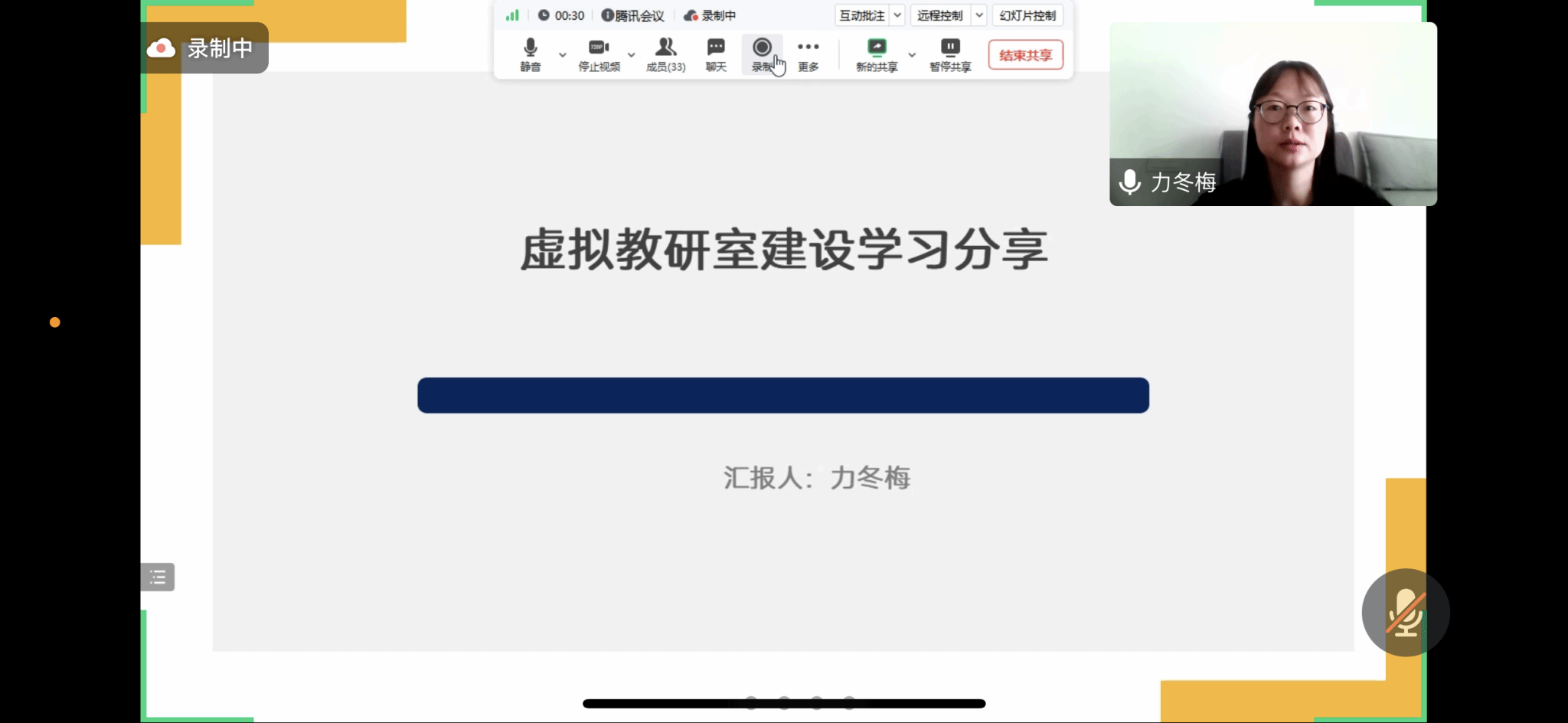Screen dimensions: 1568x723
Task: Mute the microphone with 静音 button
Action: click(x=530, y=54)
